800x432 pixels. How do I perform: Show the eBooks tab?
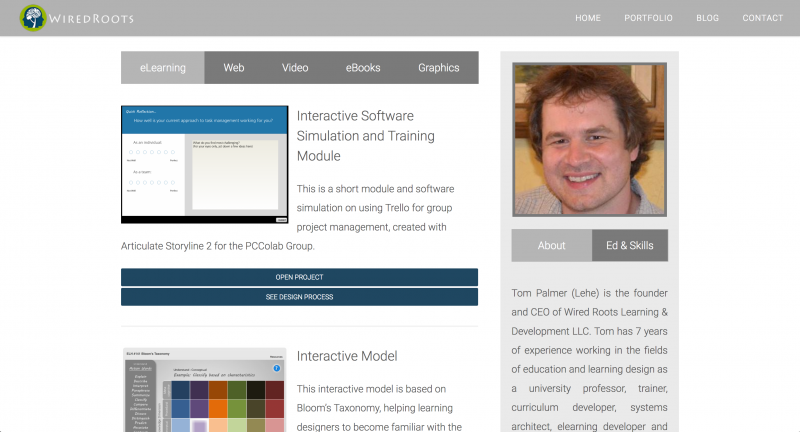(x=363, y=68)
